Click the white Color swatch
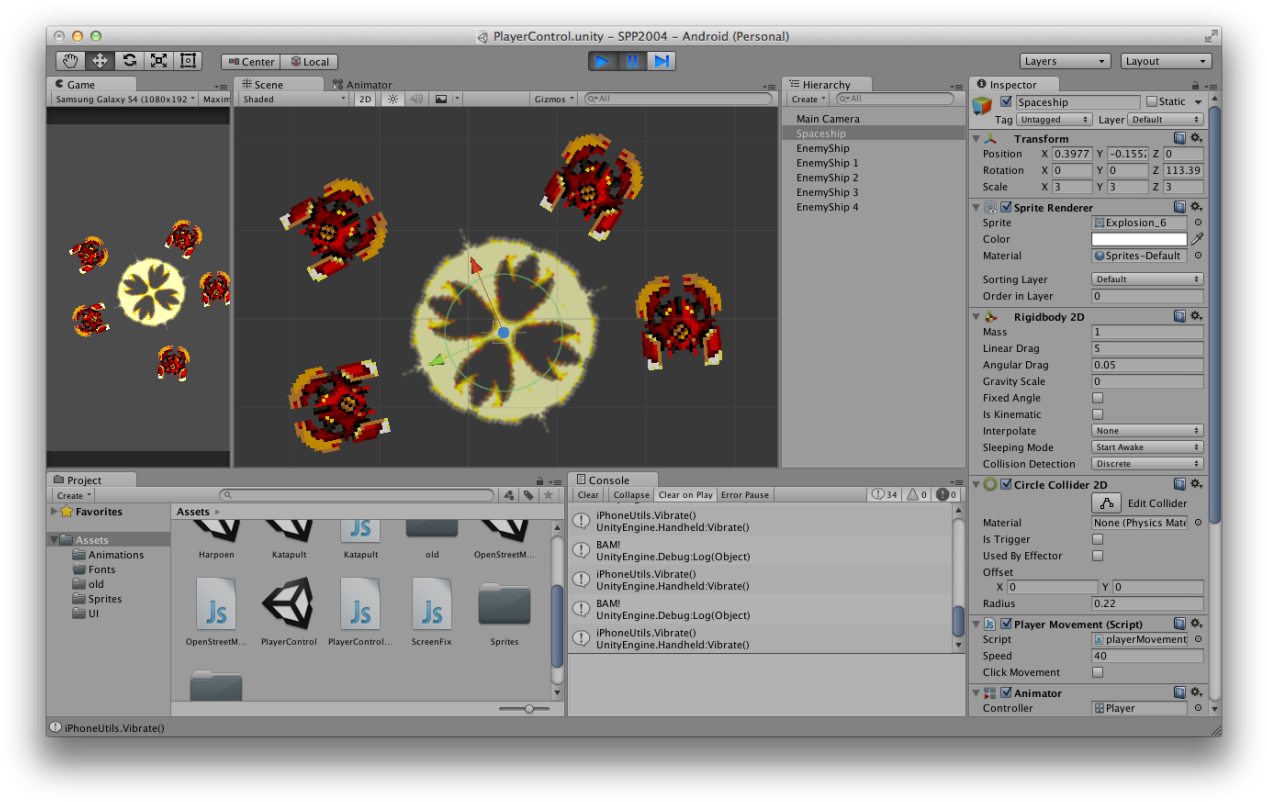The image size is (1267, 802). 1139,239
